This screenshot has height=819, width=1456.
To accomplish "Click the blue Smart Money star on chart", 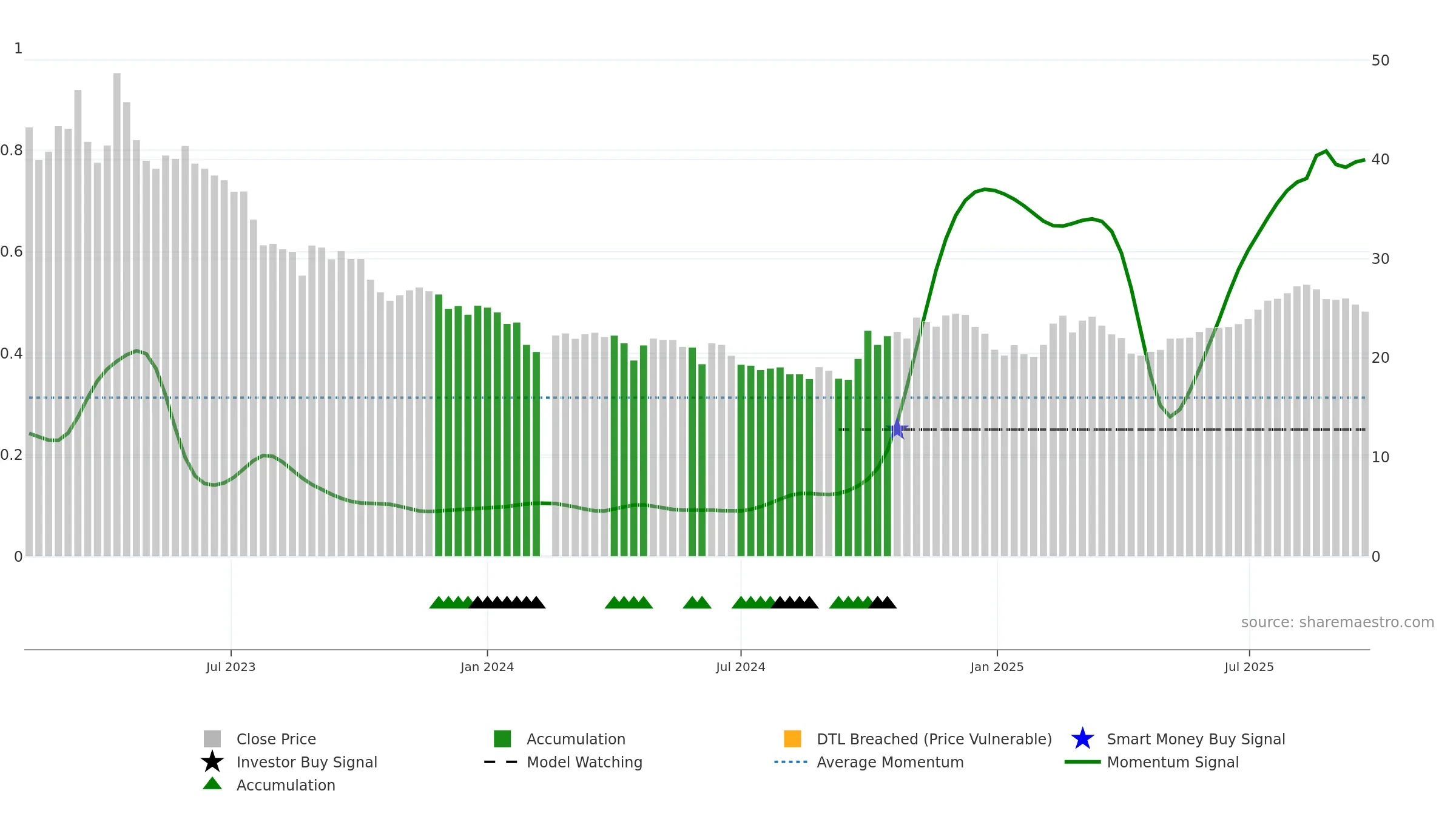I will click(x=897, y=429).
